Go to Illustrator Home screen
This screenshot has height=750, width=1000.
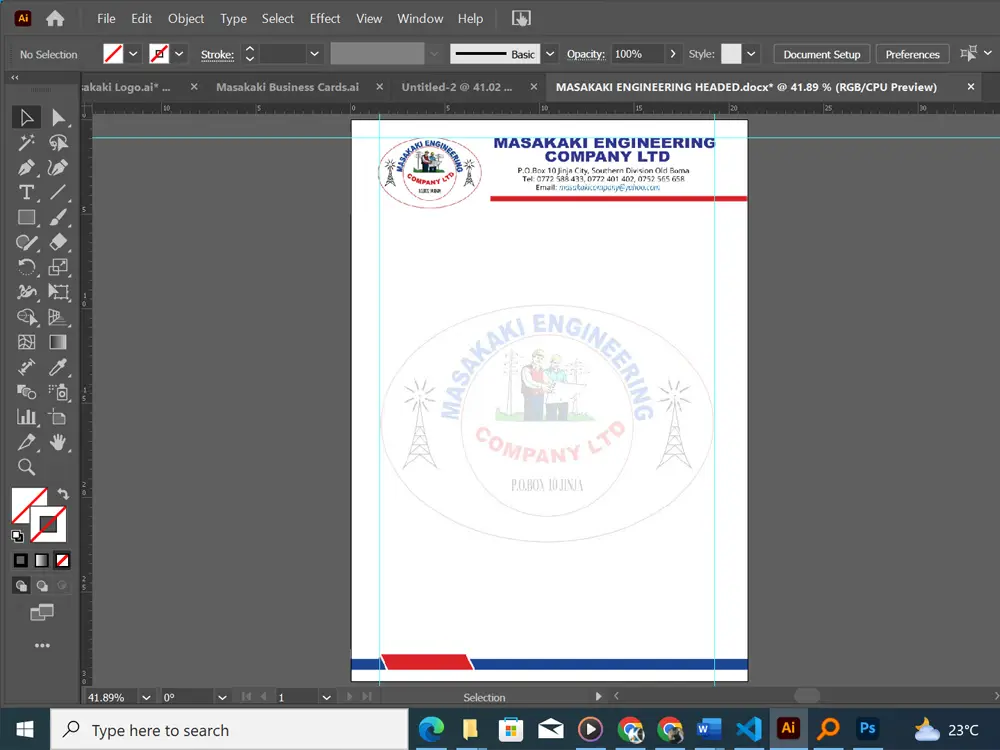[x=55, y=18]
